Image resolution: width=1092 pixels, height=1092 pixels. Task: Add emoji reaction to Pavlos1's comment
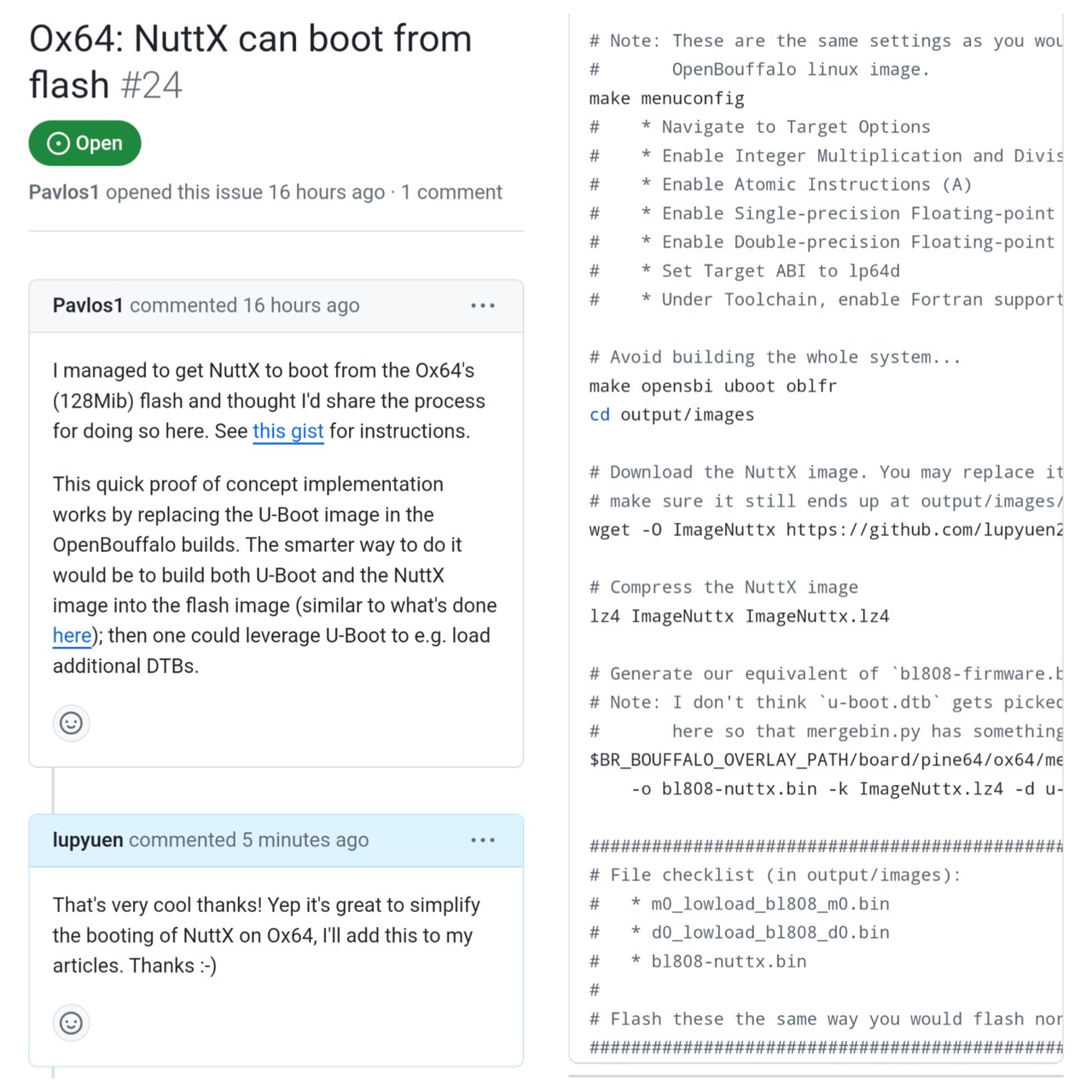point(72,723)
